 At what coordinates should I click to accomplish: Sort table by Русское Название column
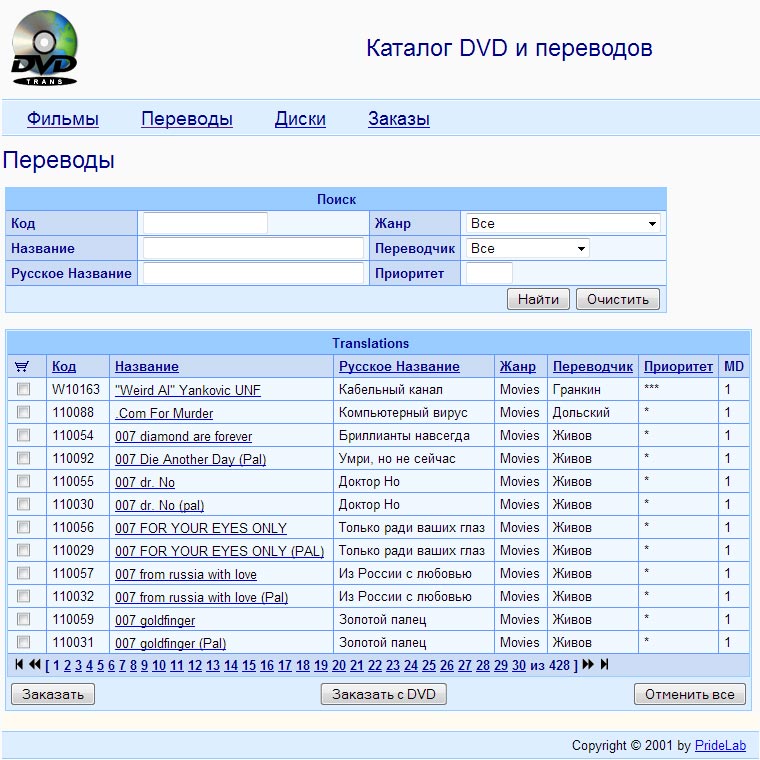click(399, 366)
